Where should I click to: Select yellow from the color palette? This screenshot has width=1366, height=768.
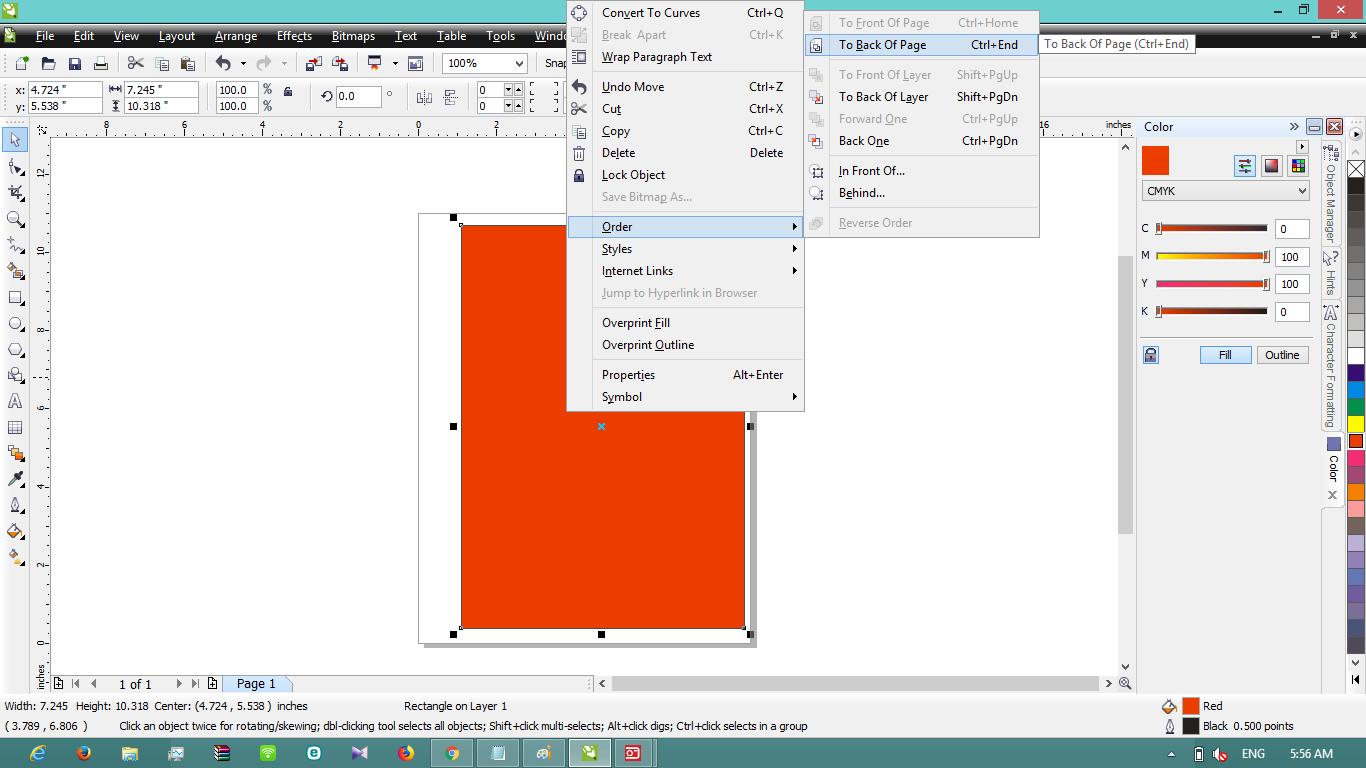coord(1356,422)
